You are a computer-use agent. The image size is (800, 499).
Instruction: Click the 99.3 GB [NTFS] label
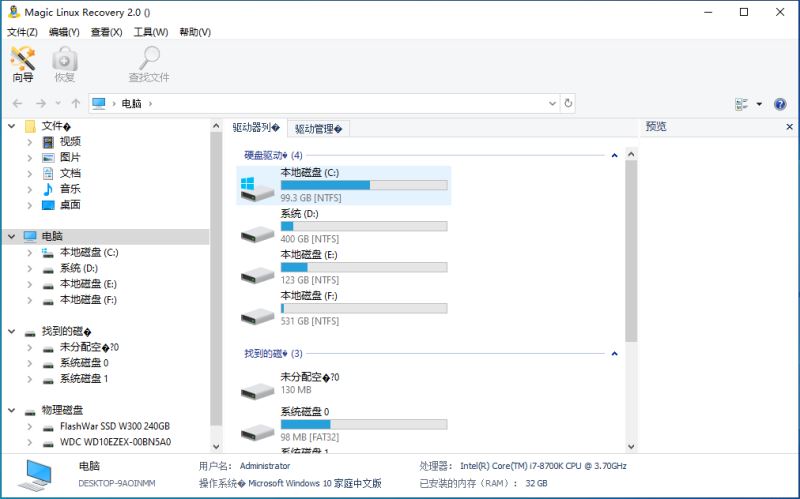pyautogui.click(x=311, y=198)
